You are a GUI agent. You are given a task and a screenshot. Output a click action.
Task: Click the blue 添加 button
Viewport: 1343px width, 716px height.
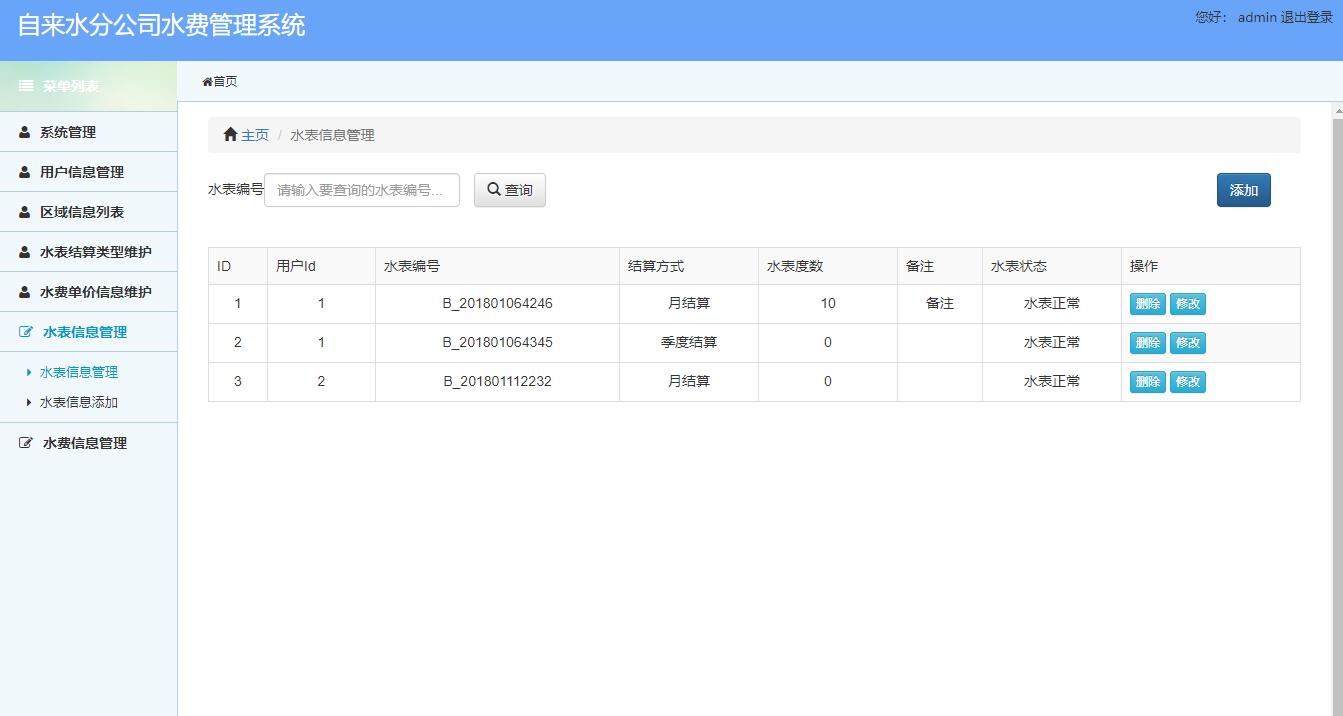pos(1243,189)
